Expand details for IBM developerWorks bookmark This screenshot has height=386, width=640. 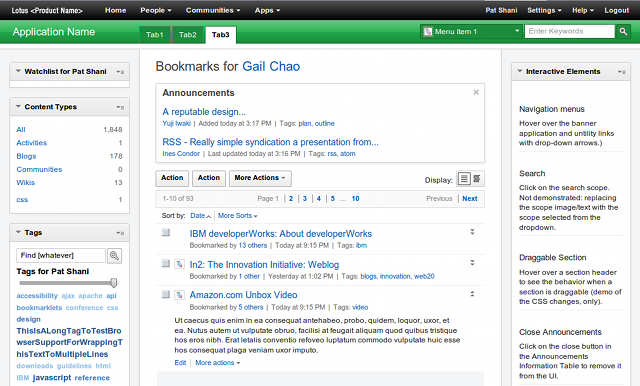pos(472,232)
